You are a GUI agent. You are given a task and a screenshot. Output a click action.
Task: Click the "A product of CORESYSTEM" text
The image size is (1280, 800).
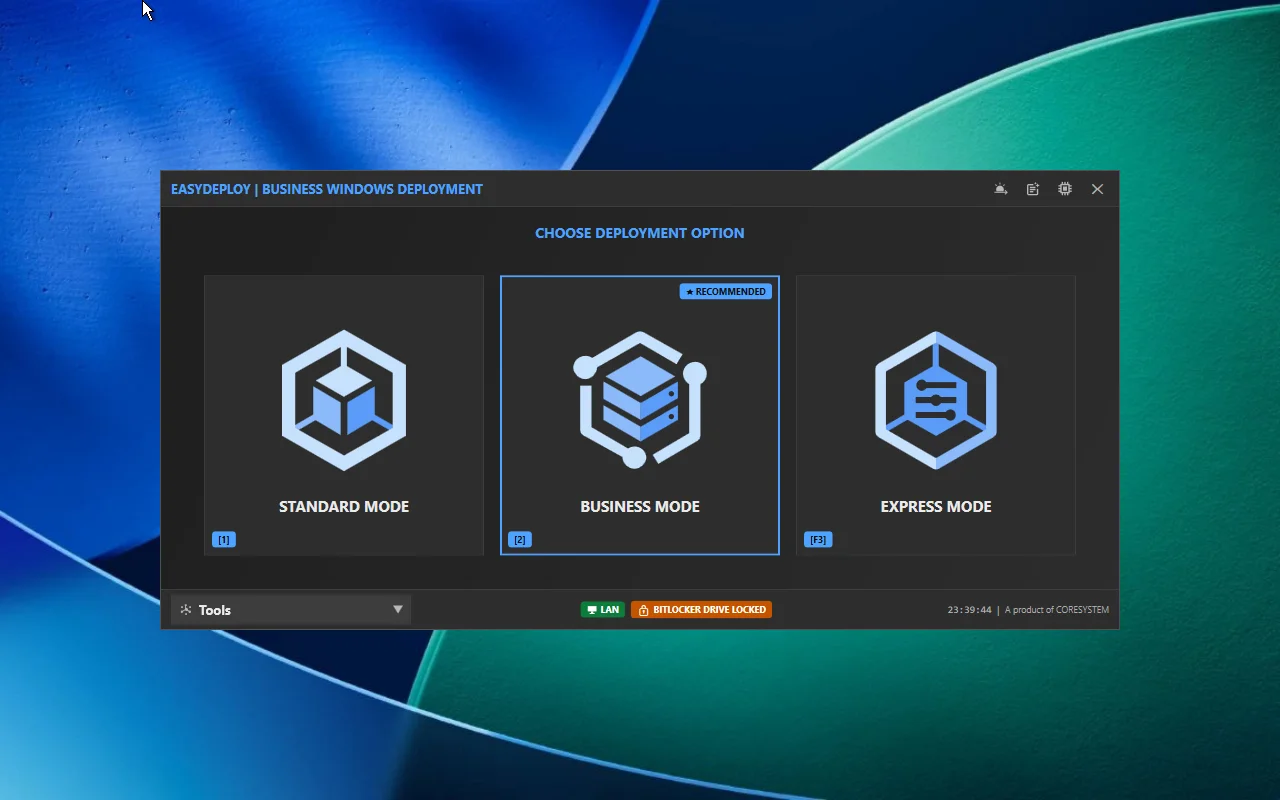point(1057,610)
